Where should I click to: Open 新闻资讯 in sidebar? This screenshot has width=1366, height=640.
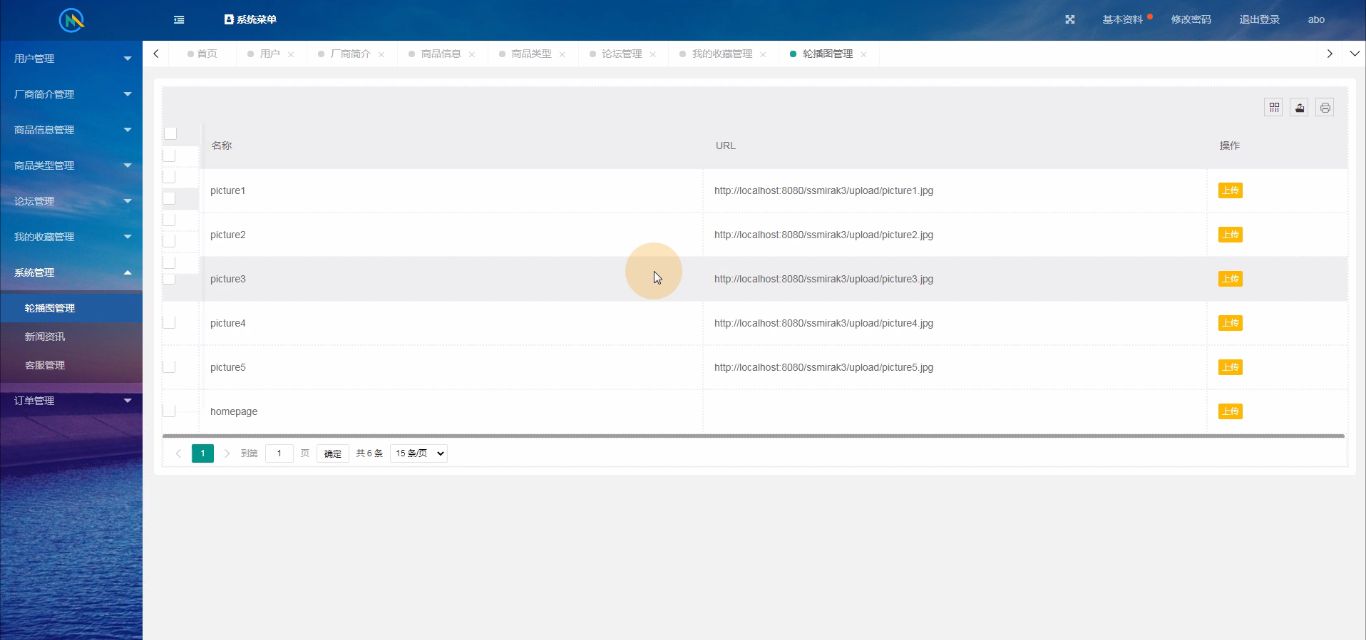[71, 337]
